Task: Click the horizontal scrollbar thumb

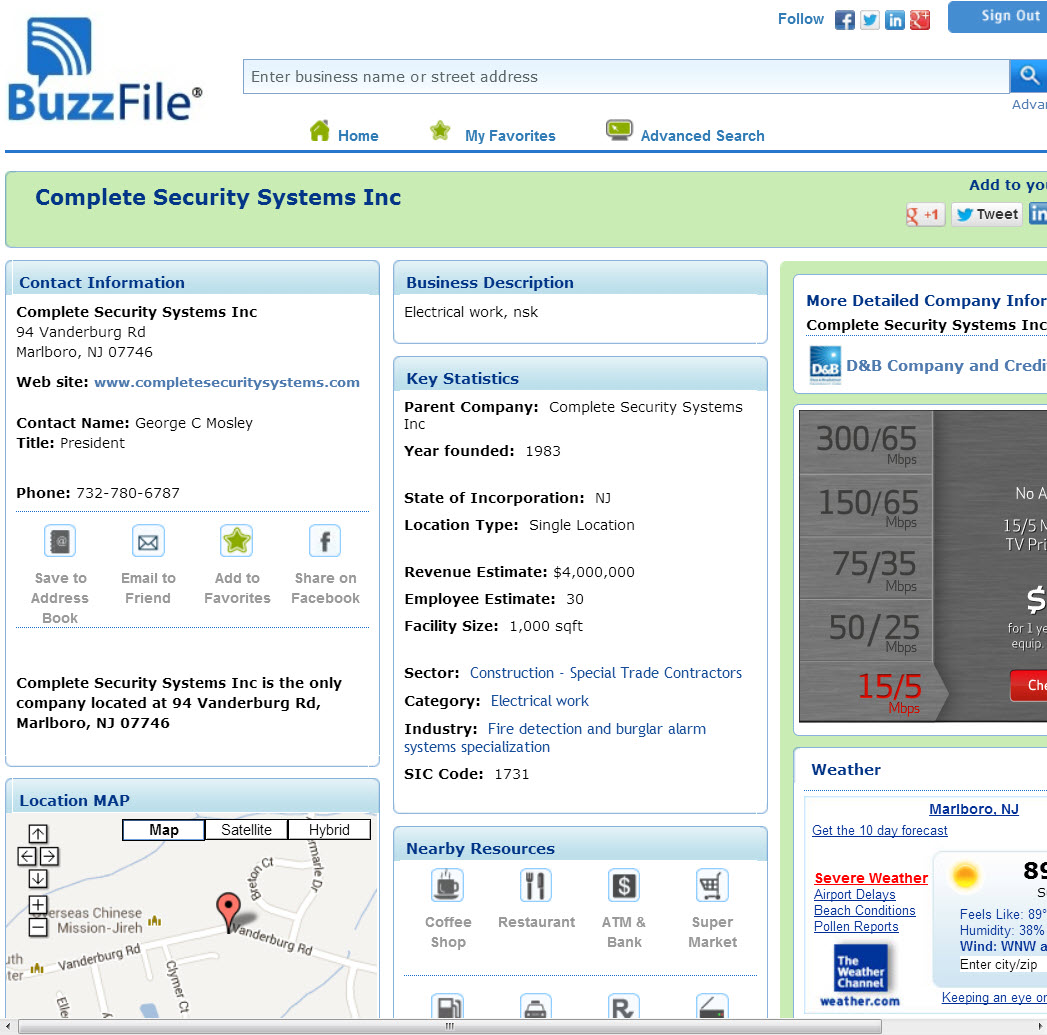Action: coord(449,1026)
